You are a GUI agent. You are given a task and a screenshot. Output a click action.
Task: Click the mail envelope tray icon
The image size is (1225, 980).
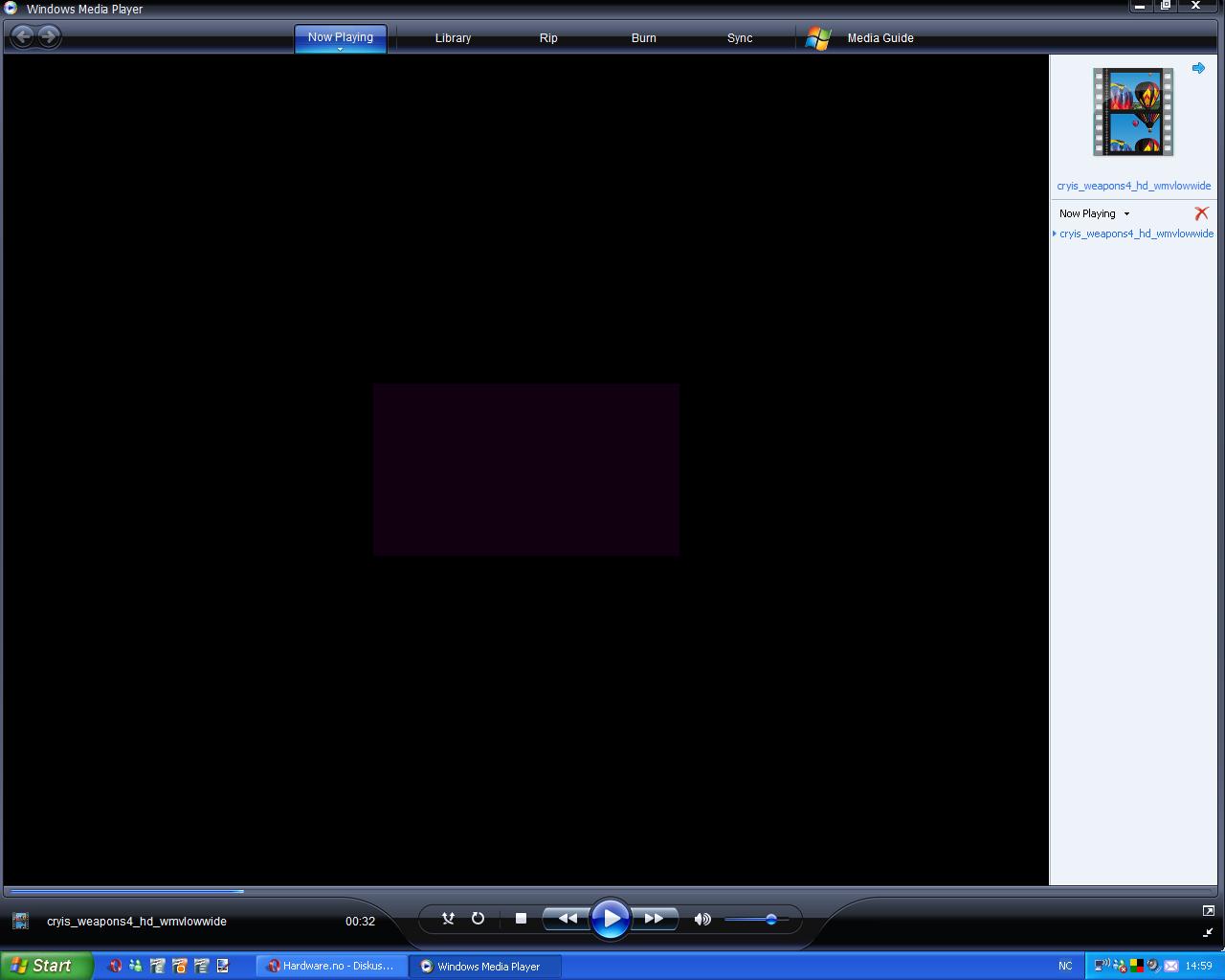pos(1170,966)
